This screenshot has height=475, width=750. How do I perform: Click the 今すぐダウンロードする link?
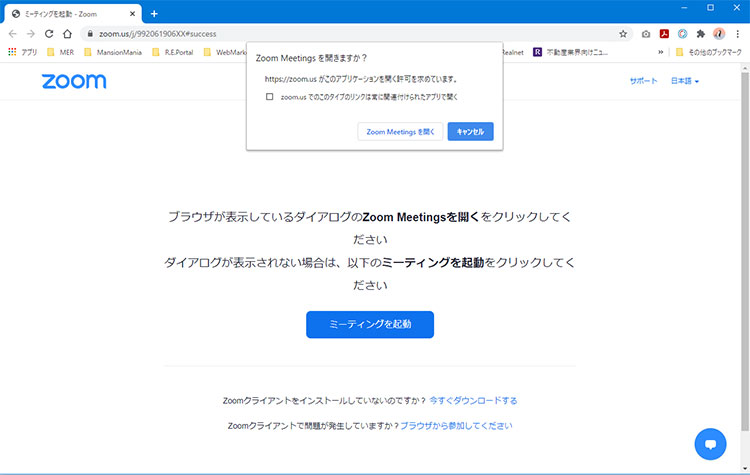click(473, 400)
